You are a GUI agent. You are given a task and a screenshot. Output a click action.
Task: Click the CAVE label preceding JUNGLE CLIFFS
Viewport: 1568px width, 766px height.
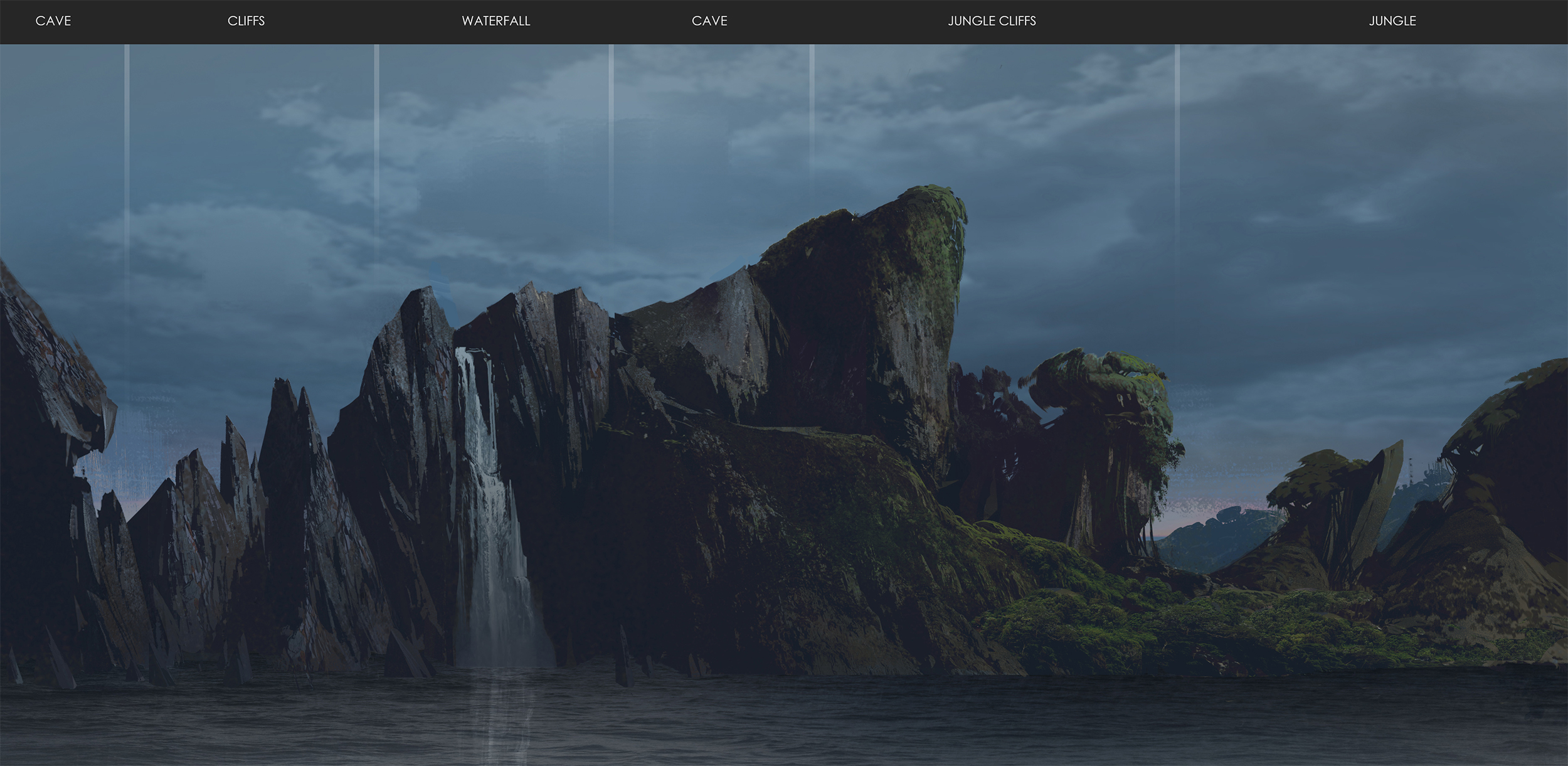click(709, 21)
